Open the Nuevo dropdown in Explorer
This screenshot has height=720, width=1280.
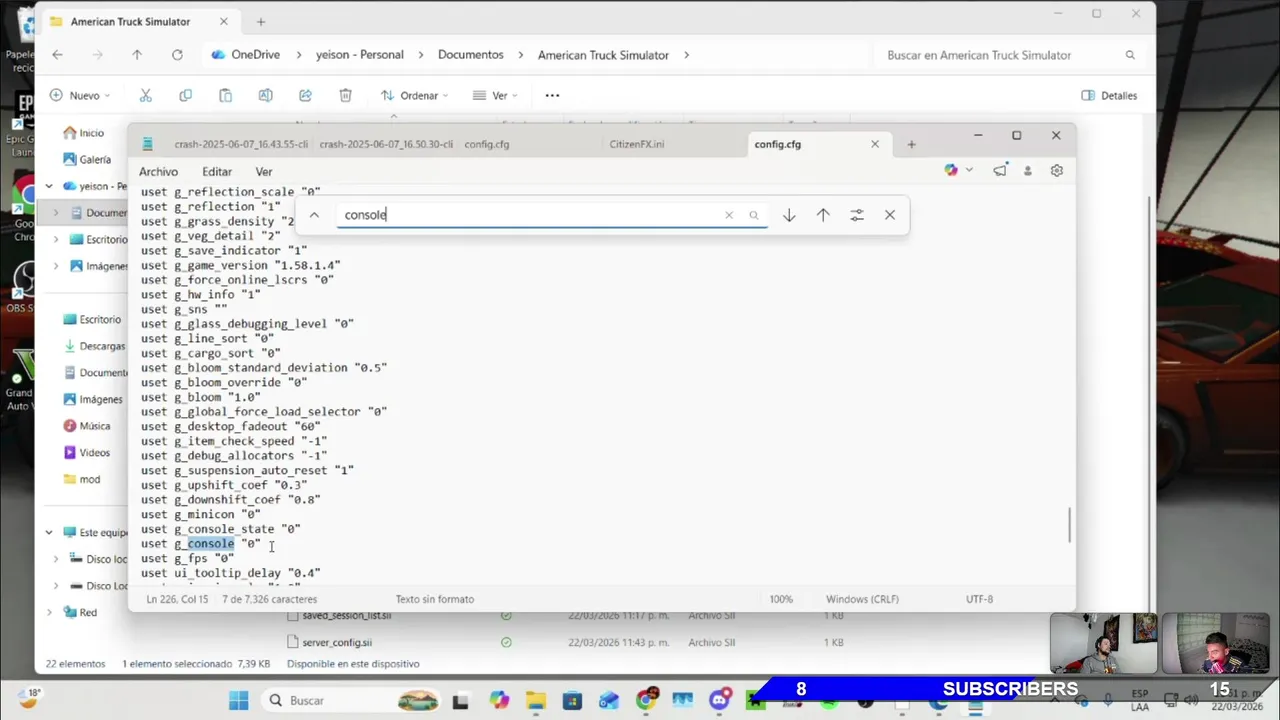point(80,95)
